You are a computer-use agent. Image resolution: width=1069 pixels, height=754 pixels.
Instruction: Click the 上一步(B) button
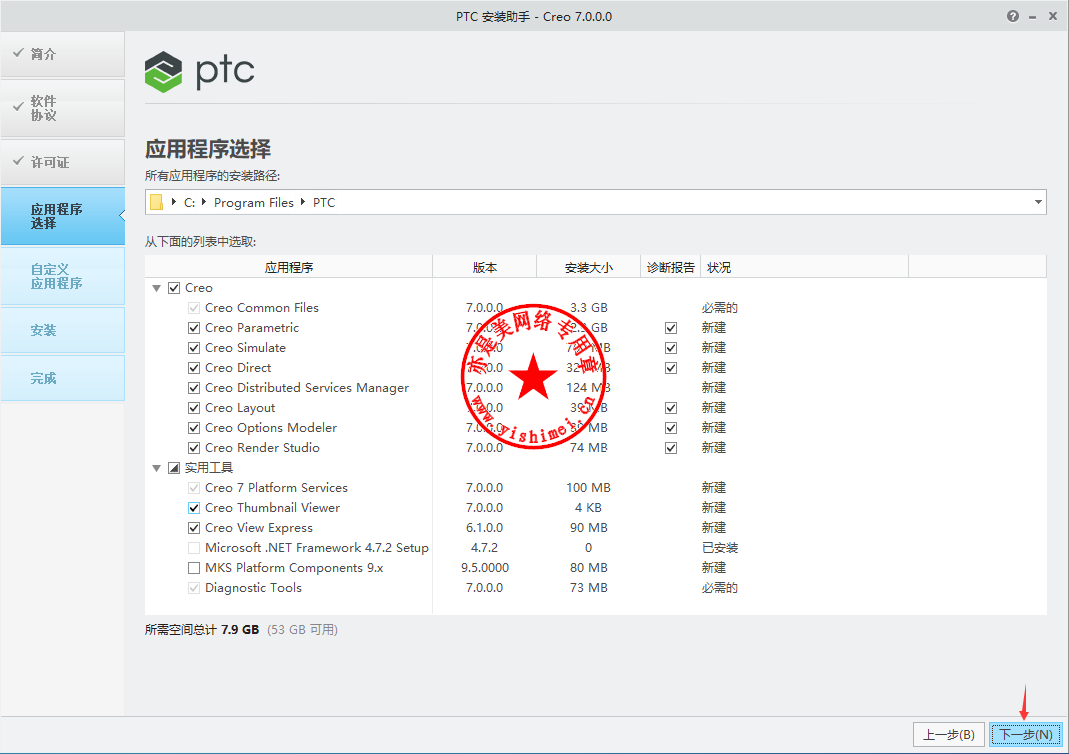tap(949, 735)
